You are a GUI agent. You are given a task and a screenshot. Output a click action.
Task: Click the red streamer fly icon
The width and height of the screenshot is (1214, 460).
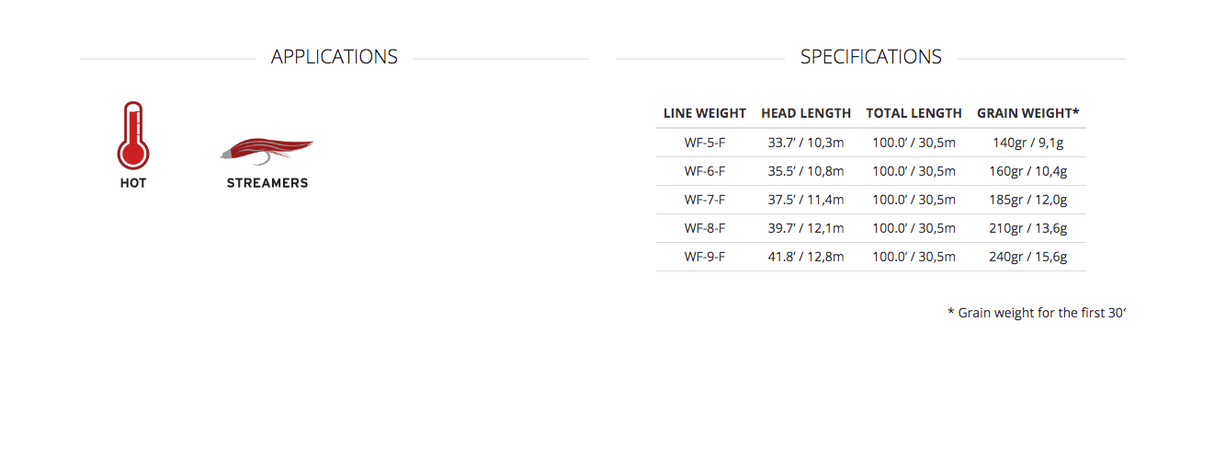coord(266,151)
